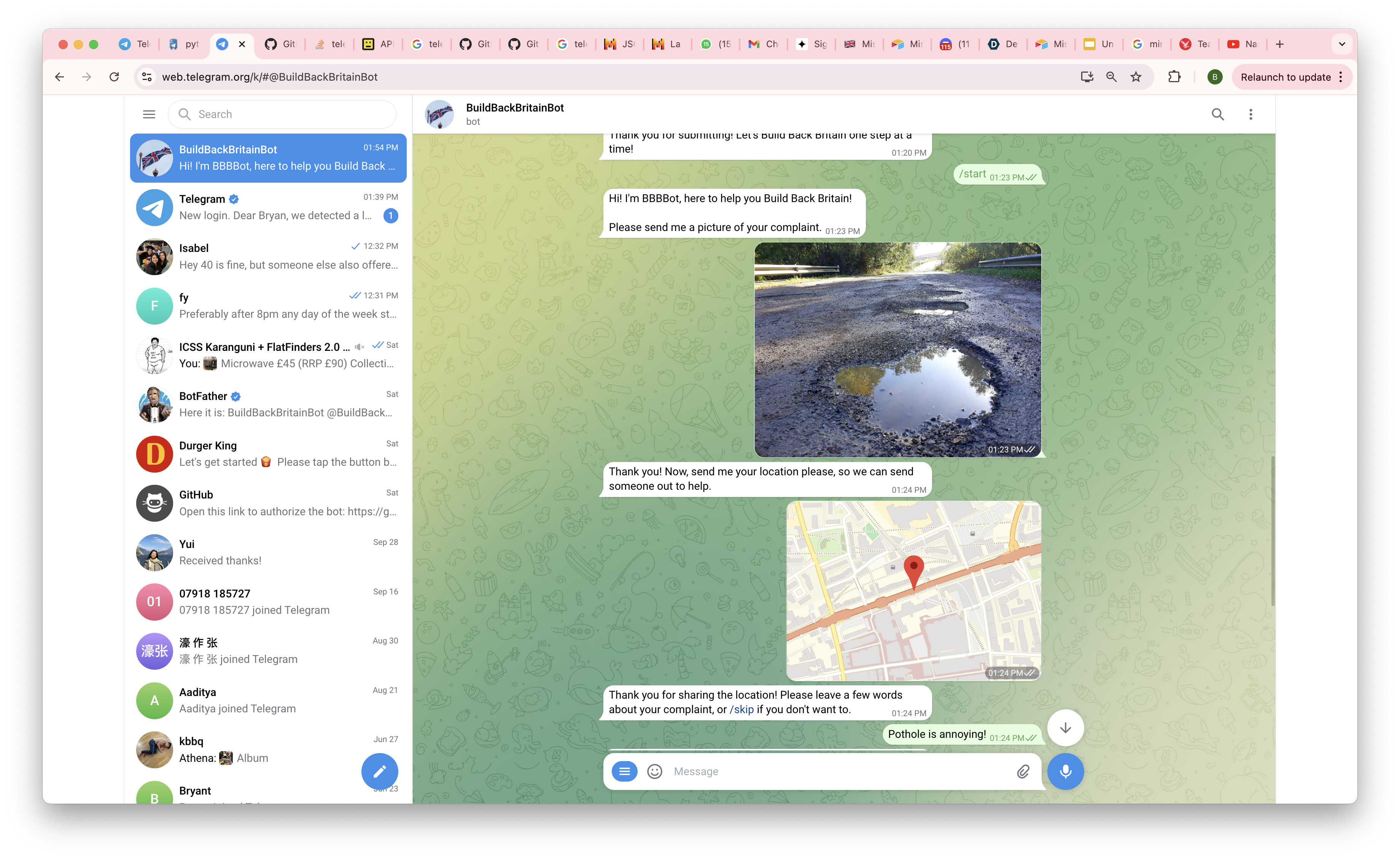Click the /skip command link
Screen dimensions: 1400x860
coord(741,709)
